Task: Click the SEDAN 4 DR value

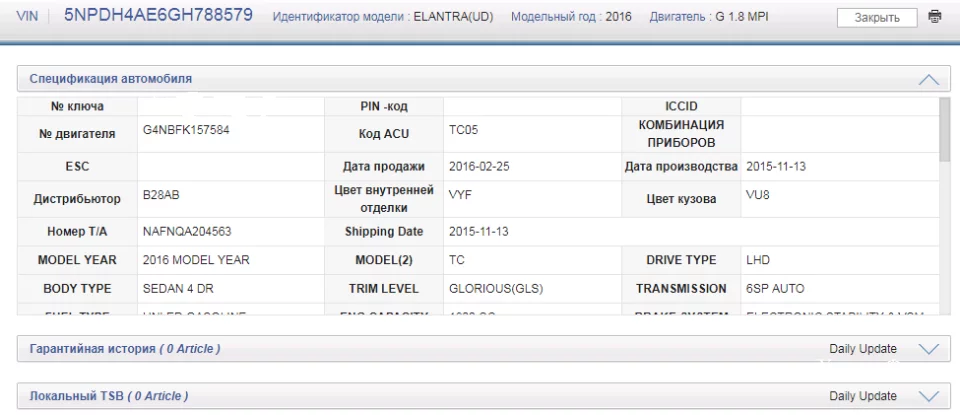Action: point(178,288)
